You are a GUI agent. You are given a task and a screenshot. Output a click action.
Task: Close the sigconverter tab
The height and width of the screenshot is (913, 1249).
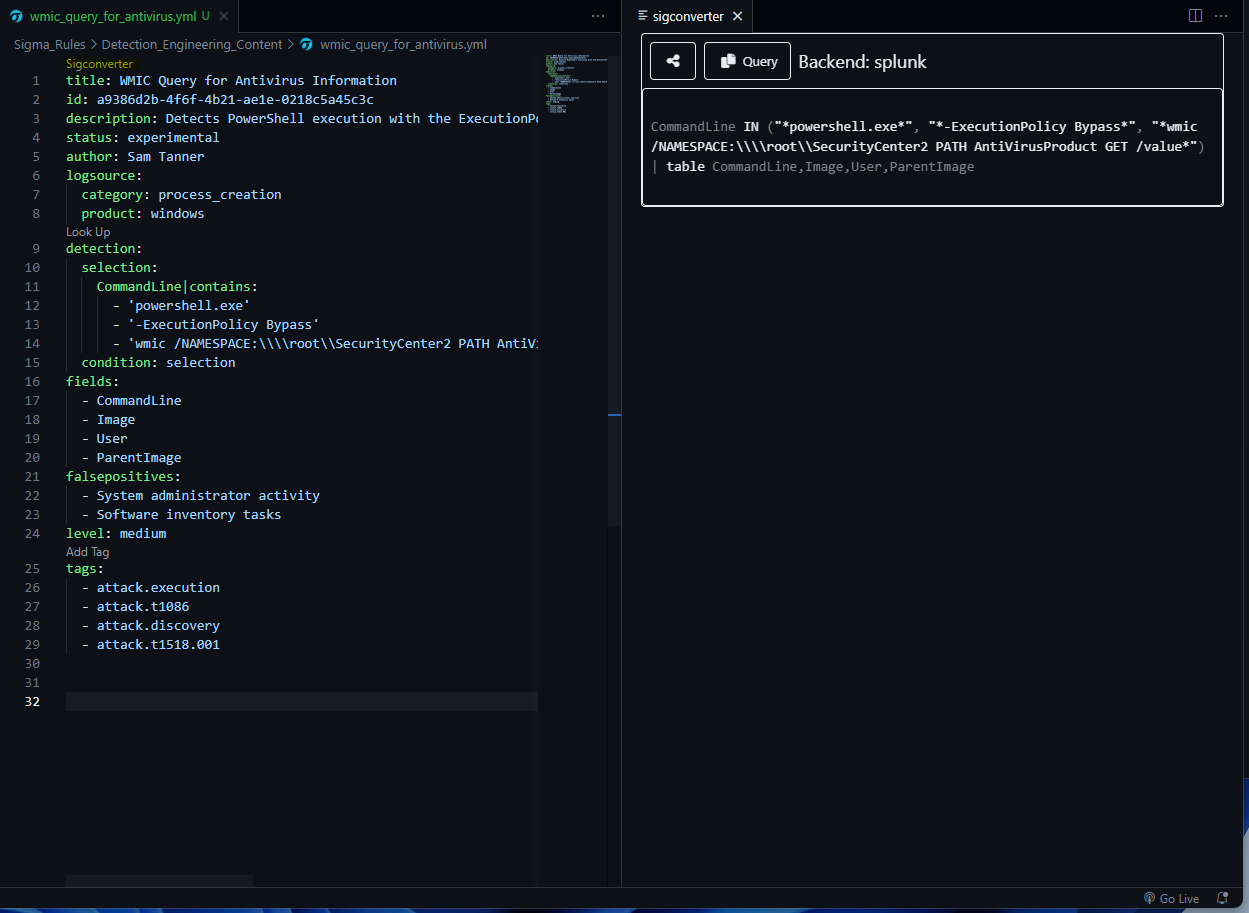pos(737,16)
